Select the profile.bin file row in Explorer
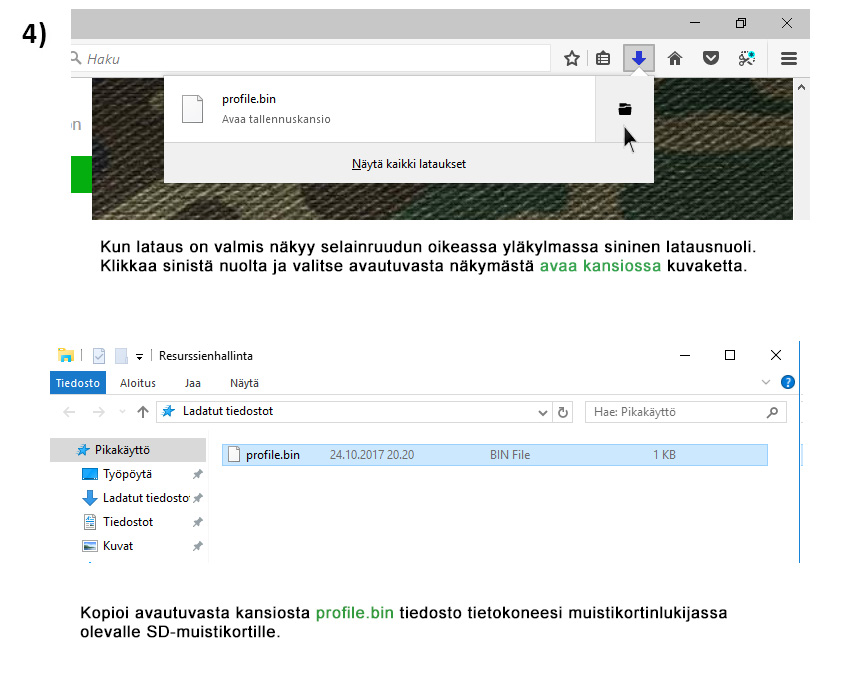 [494, 455]
